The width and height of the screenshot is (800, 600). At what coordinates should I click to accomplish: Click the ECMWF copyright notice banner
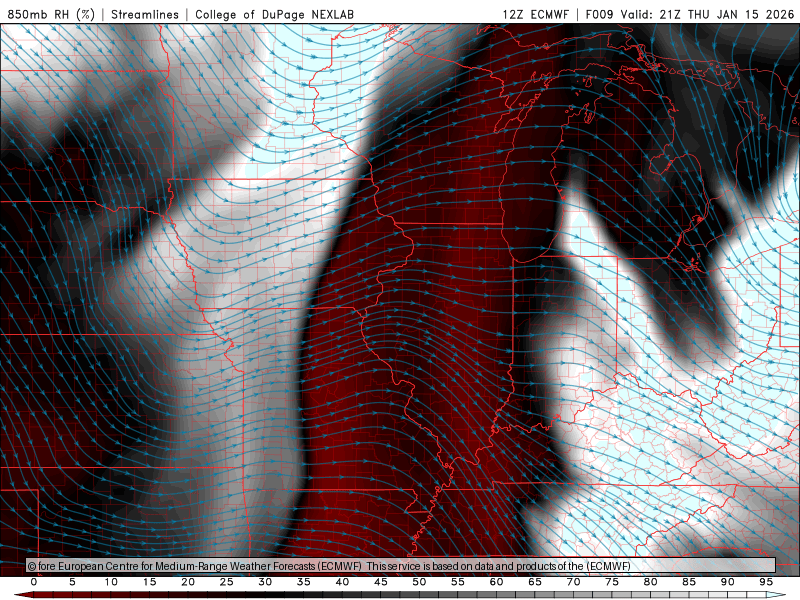tap(401, 566)
